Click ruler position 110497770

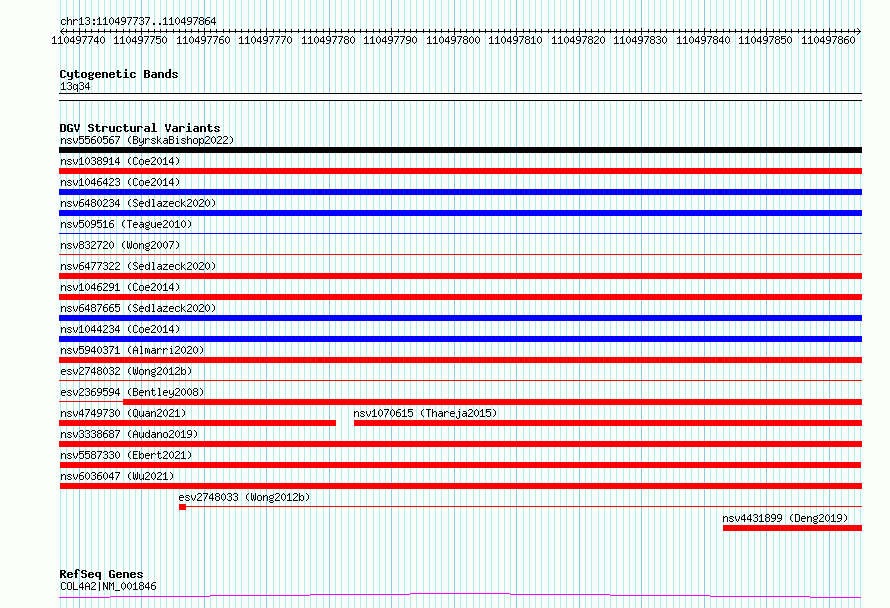265,40
